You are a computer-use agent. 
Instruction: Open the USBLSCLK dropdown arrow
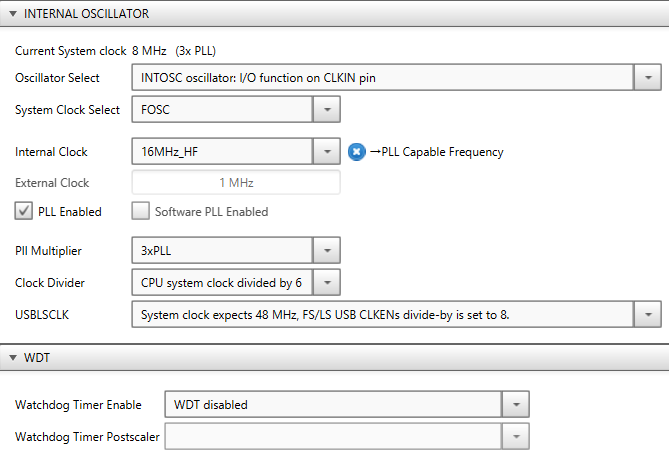point(648,314)
